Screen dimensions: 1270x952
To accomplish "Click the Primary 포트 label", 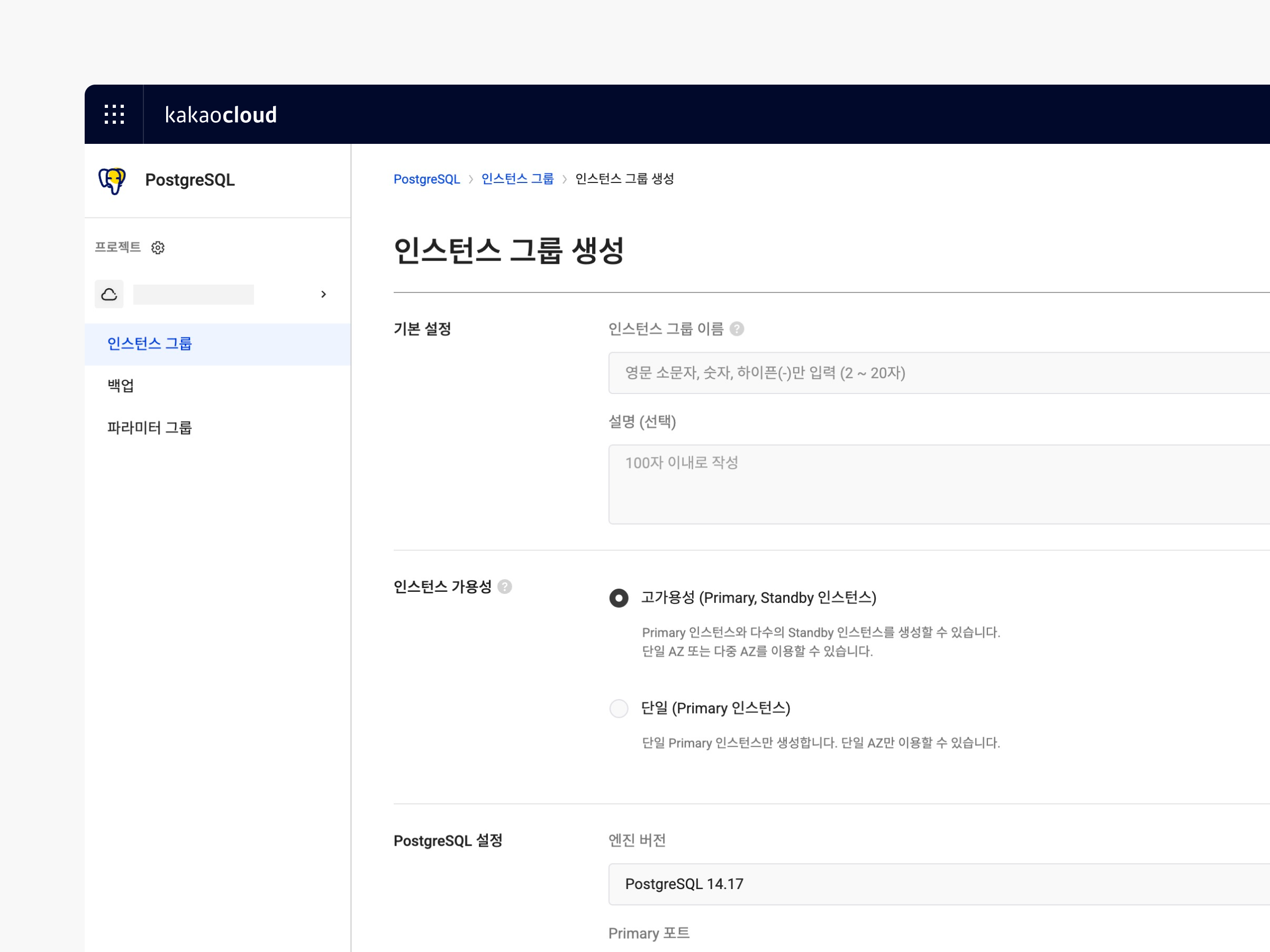I will pyautogui.click(x=649, y=933).
